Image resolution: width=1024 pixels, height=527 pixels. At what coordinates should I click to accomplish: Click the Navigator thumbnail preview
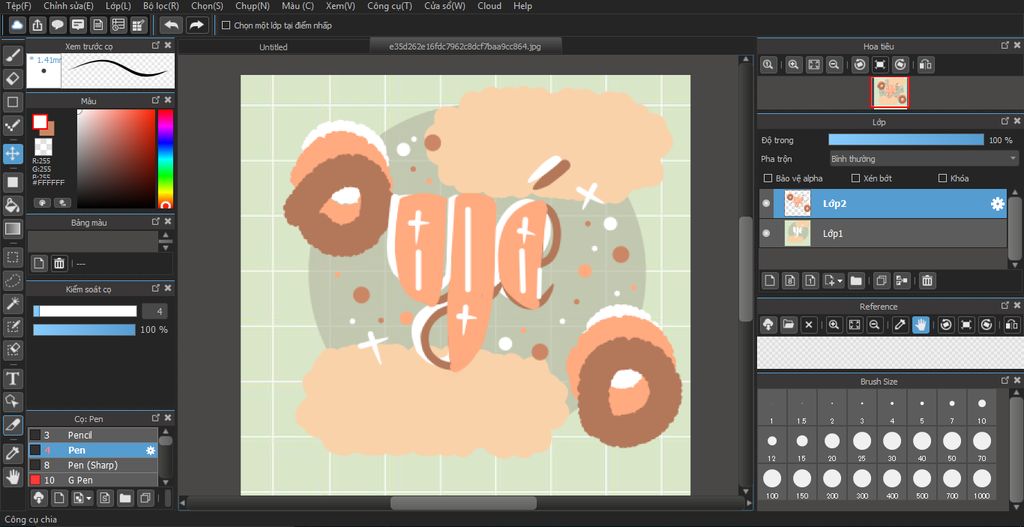(x=889, y=93)
